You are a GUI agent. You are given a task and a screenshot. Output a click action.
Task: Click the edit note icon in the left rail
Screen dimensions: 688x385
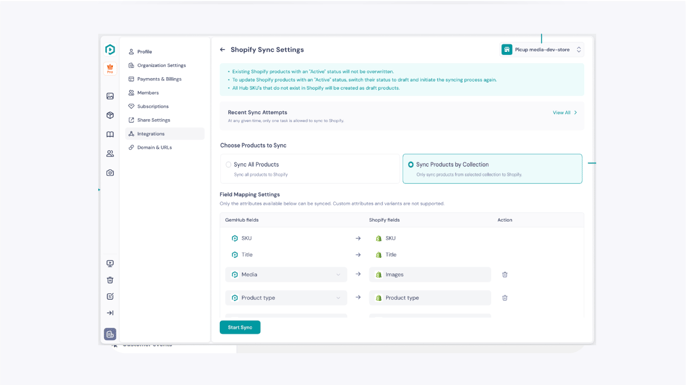pyautogui.click(x=110, y=296)
